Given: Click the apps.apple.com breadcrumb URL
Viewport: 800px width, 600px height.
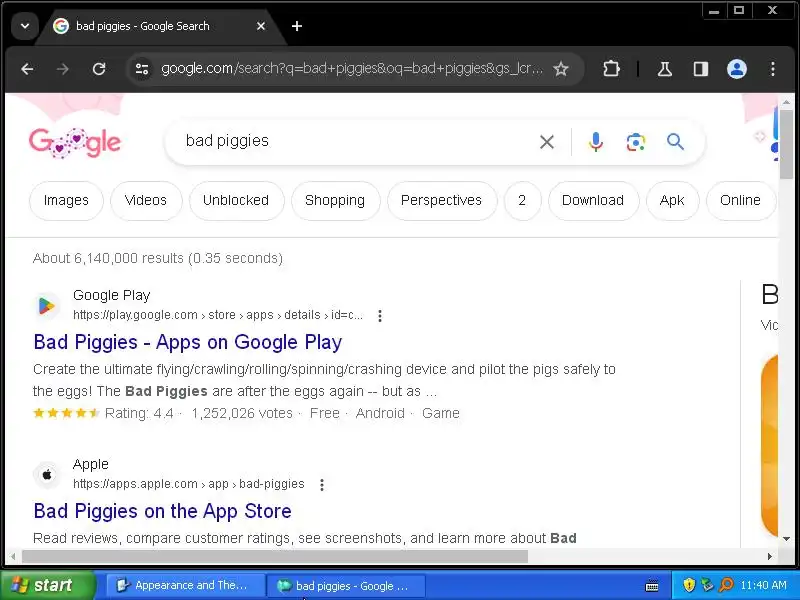Looking at the screenshot, I should pyautogui.click(x=189, y=484).
